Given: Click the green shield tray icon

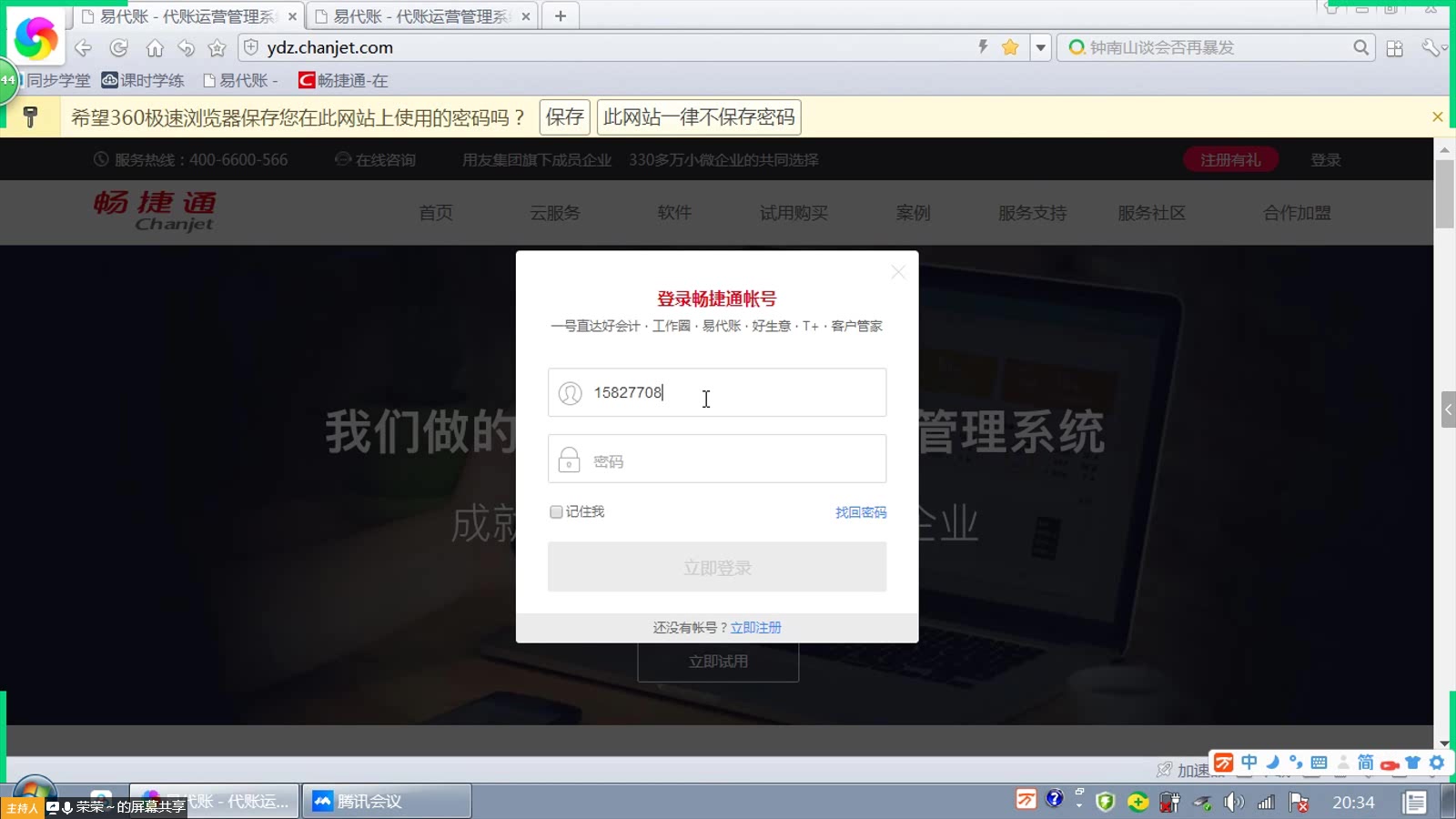Looking at the screenshot, I should tap(1106, 802).
